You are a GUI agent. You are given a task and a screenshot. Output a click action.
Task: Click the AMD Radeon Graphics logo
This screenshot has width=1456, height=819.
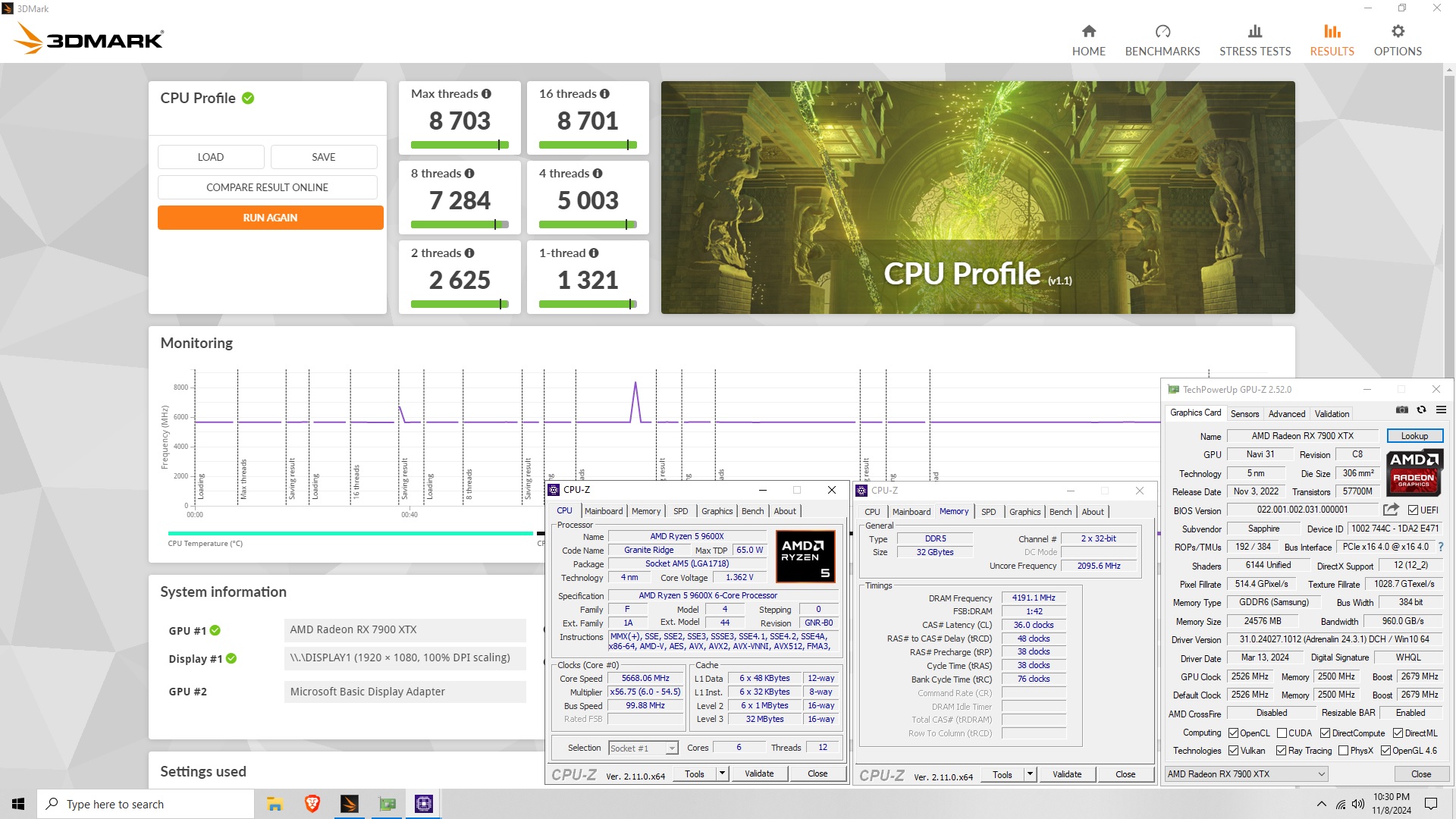pyautogui.click(x=1414, y=472)
